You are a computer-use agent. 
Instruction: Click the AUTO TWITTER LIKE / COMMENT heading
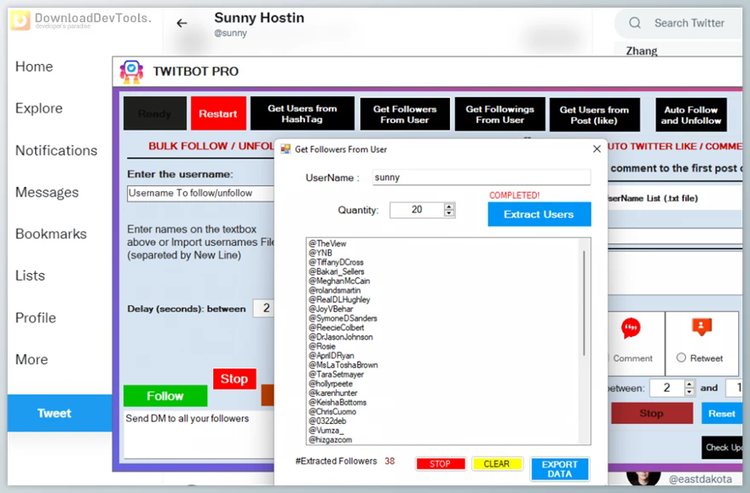click(675, 146)
